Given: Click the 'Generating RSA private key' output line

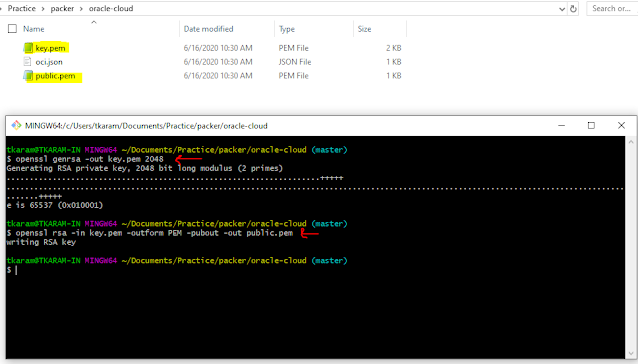Looking at the screenshot, I should (144, 168).
